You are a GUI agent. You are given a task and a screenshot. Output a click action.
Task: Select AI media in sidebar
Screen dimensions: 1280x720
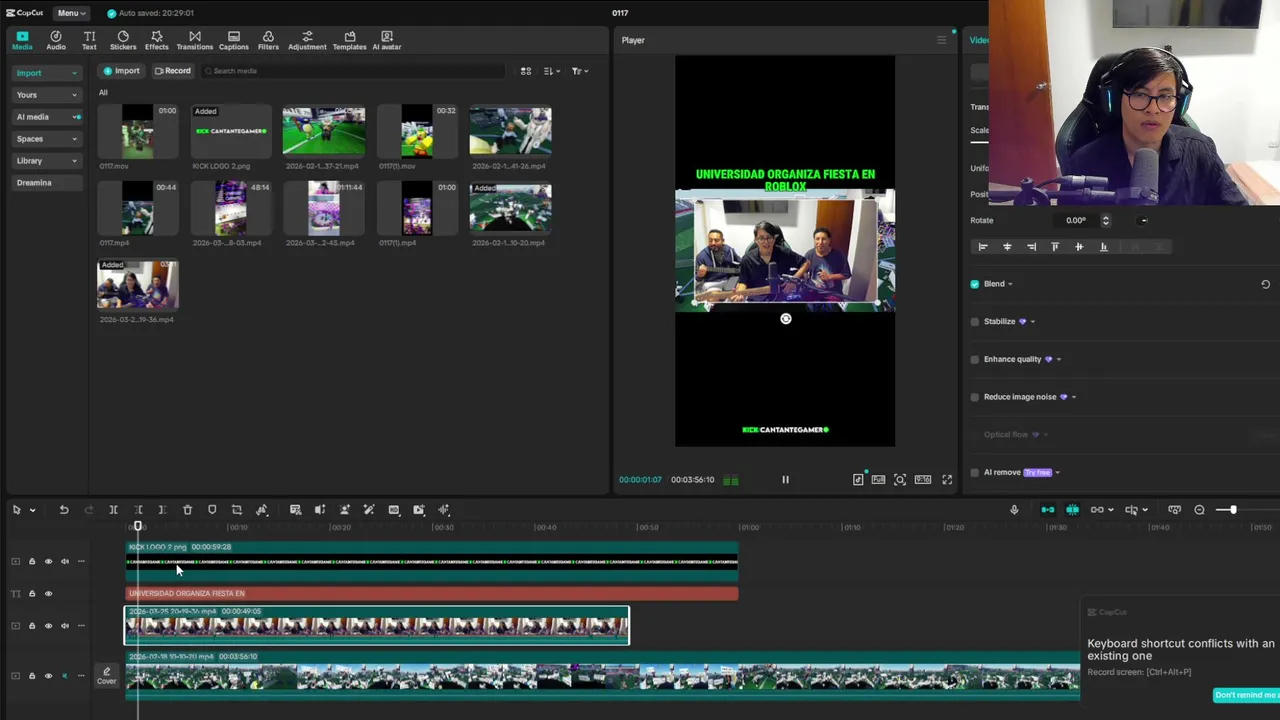coord(47,117)
